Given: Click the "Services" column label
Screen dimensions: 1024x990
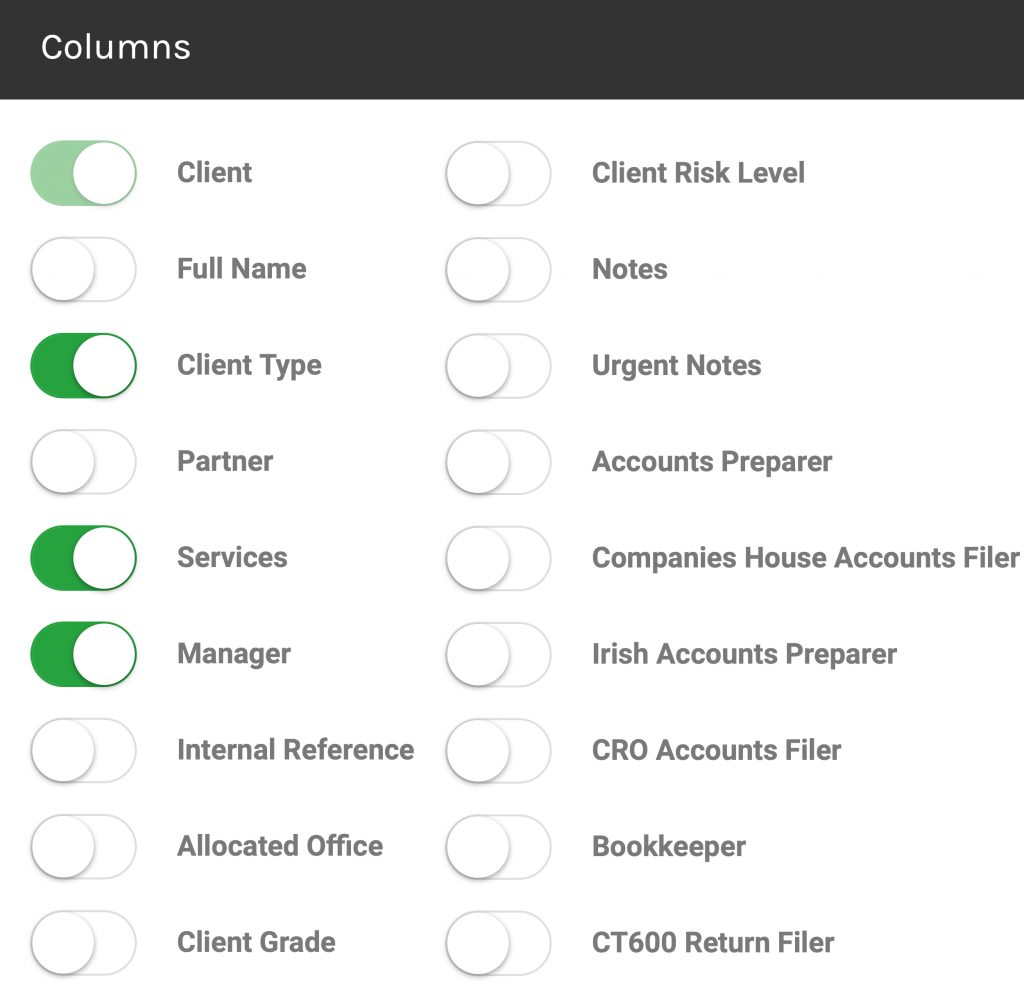Looking at the screenshot, I should coord(232,557).
